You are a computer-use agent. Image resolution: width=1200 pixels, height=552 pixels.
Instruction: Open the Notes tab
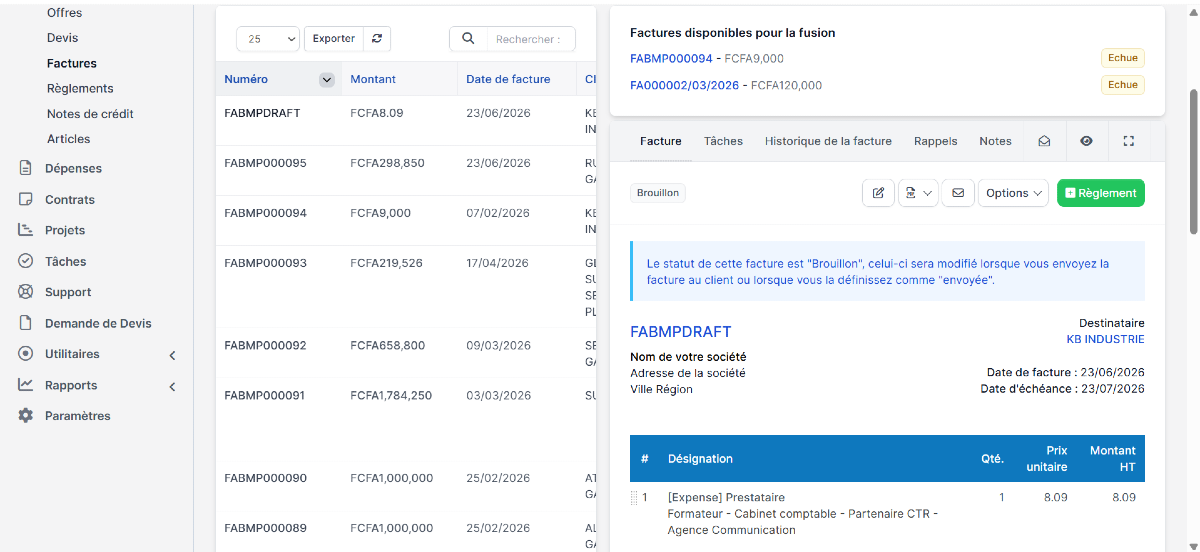(995, 141)
